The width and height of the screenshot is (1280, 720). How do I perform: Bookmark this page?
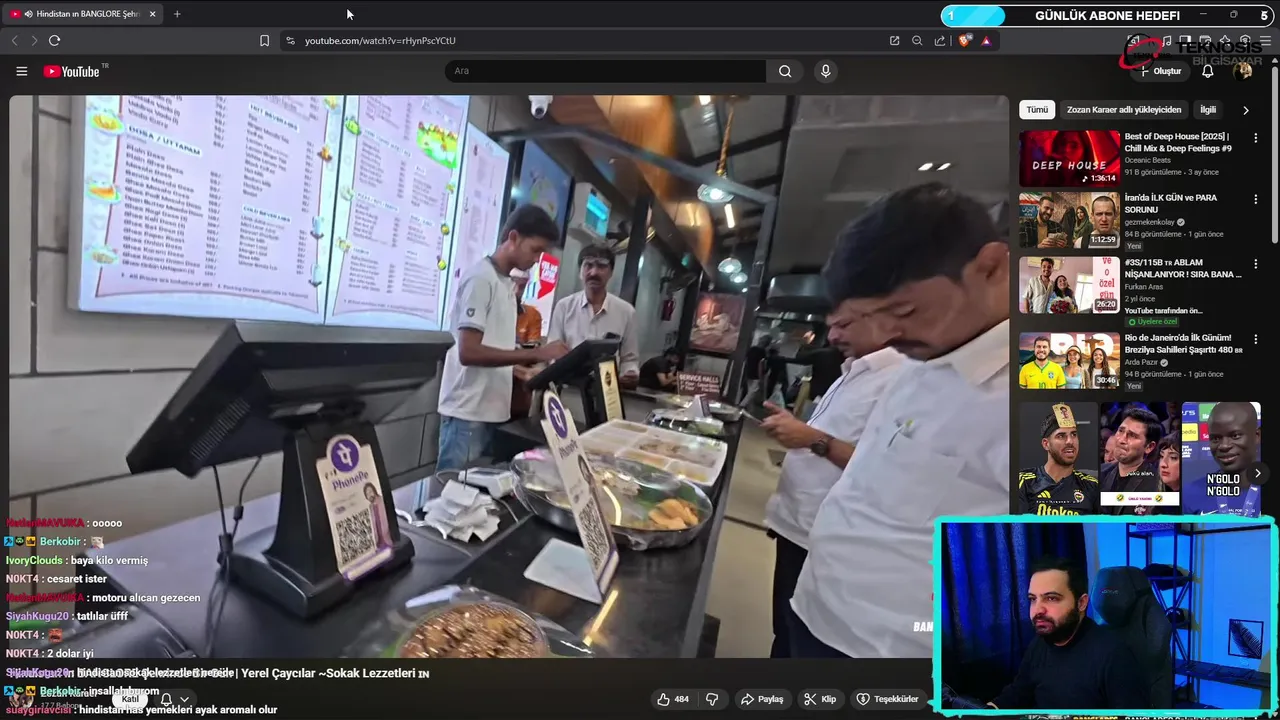point(264,40)
